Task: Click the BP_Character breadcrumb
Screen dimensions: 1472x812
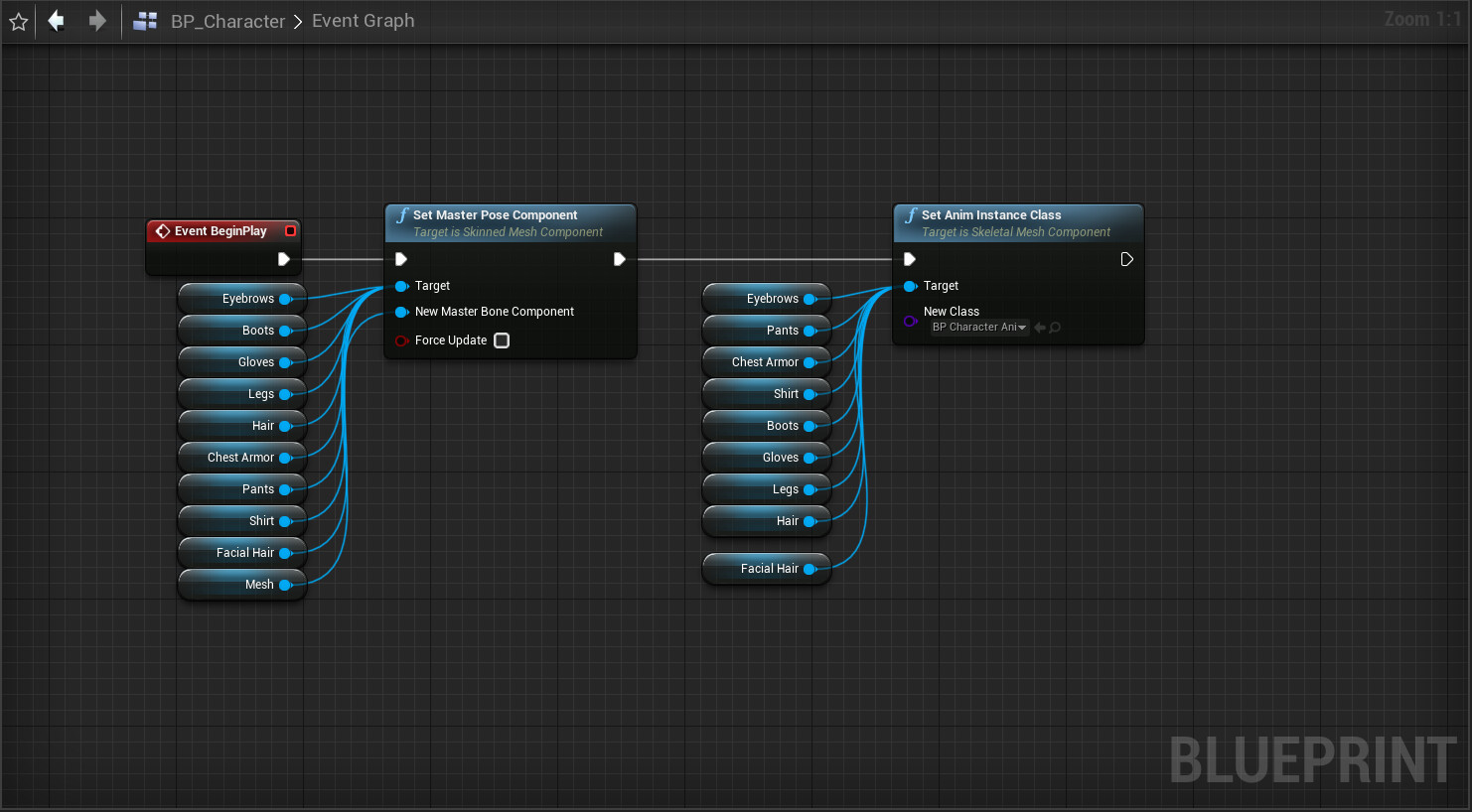Action: click(228, 20)
